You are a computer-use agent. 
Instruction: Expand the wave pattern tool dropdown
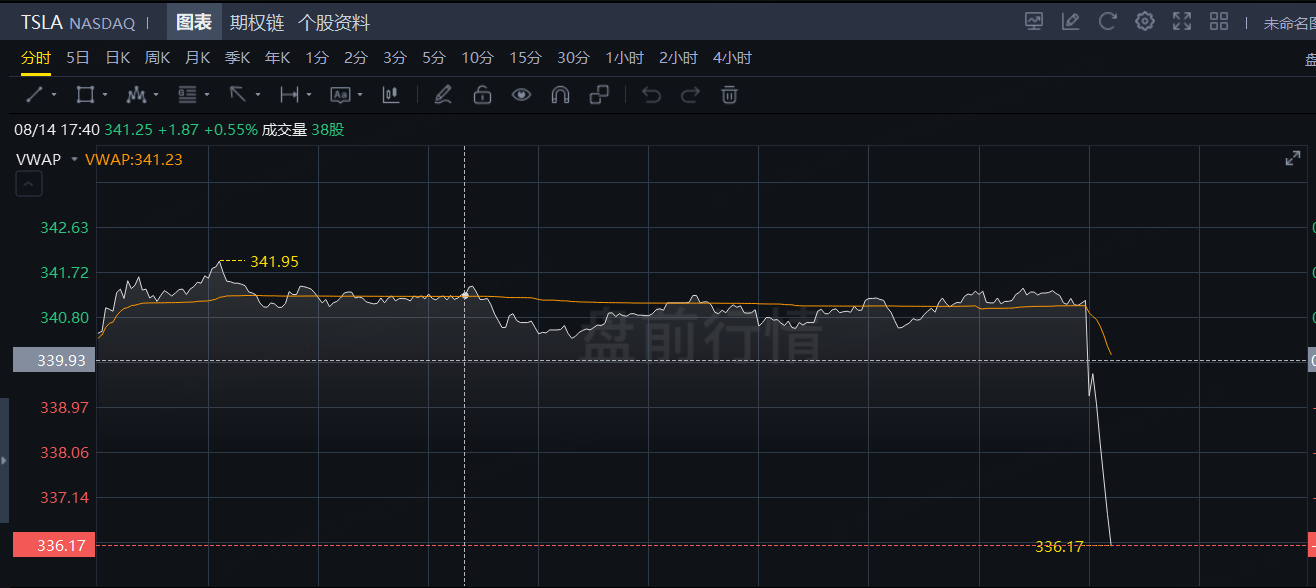pos(156,95)
